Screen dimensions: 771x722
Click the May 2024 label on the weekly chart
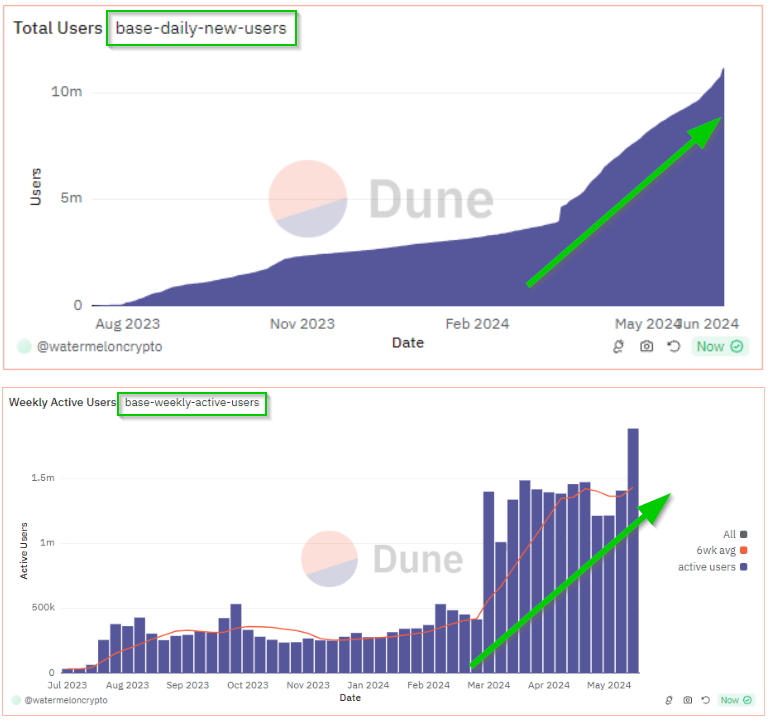click(x=609, y=685)
